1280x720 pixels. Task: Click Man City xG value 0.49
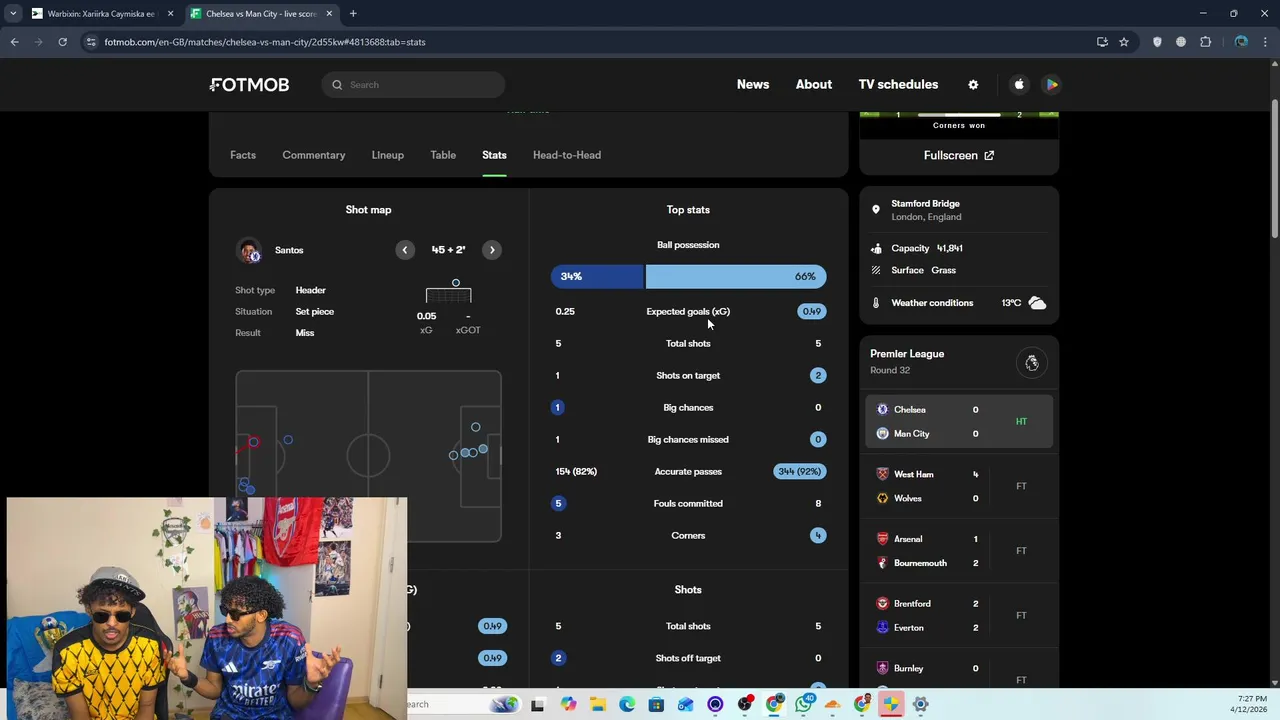(811, 312)
